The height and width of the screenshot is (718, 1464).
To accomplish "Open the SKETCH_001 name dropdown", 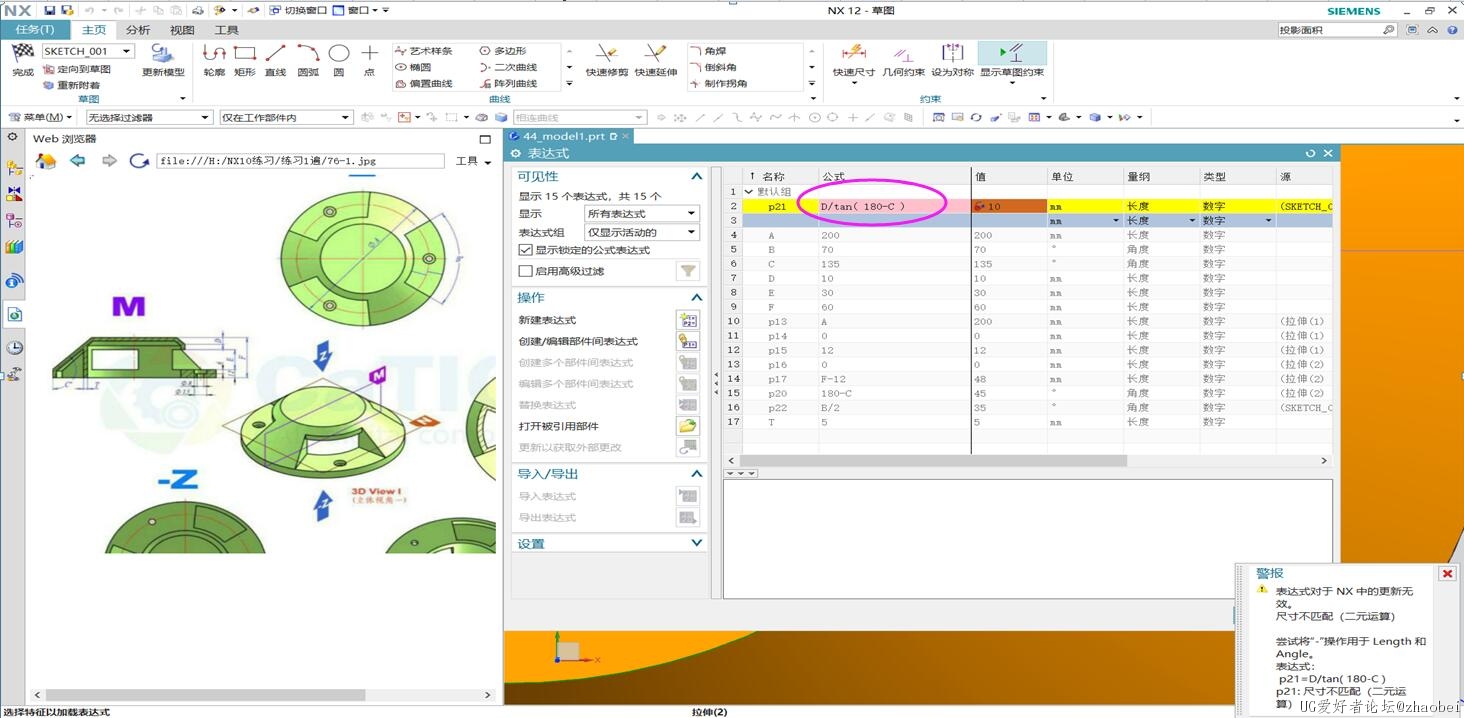I will (127, 51).
